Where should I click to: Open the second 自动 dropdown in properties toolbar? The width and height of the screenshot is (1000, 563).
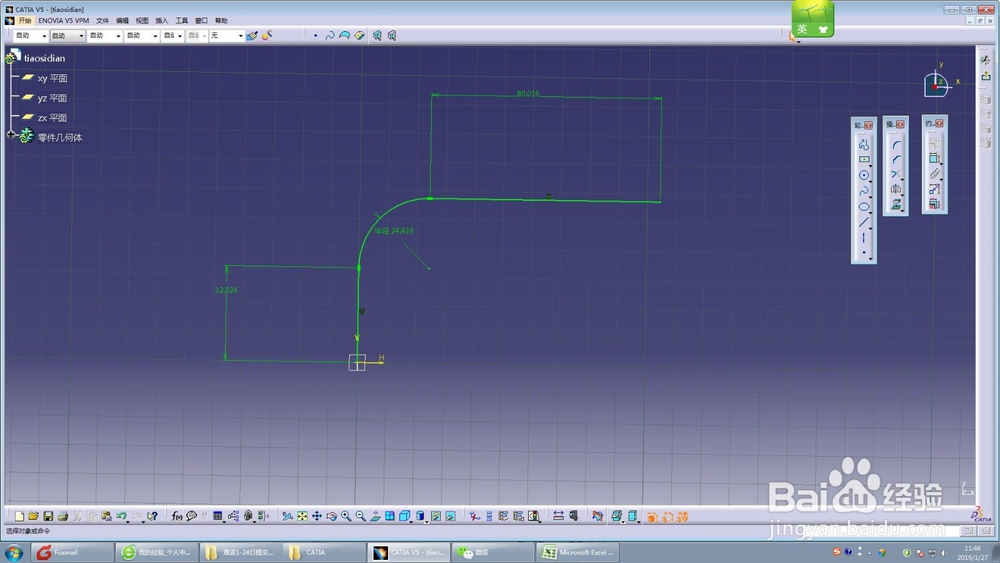(x=68, y=36)
